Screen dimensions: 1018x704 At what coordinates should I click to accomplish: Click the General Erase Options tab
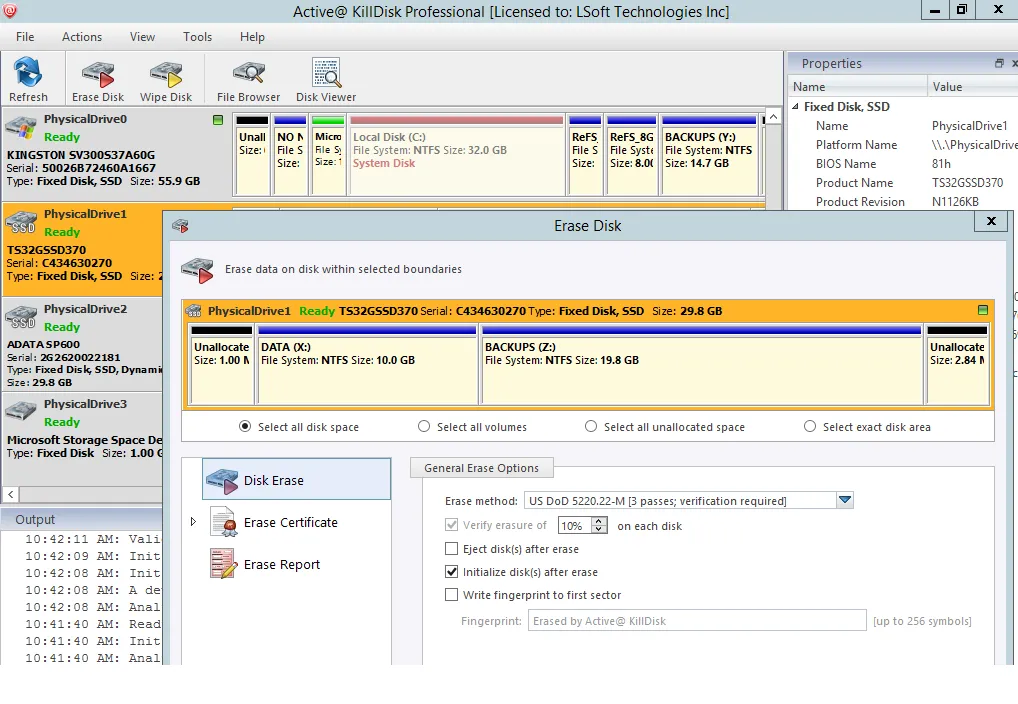click(481, 467)
